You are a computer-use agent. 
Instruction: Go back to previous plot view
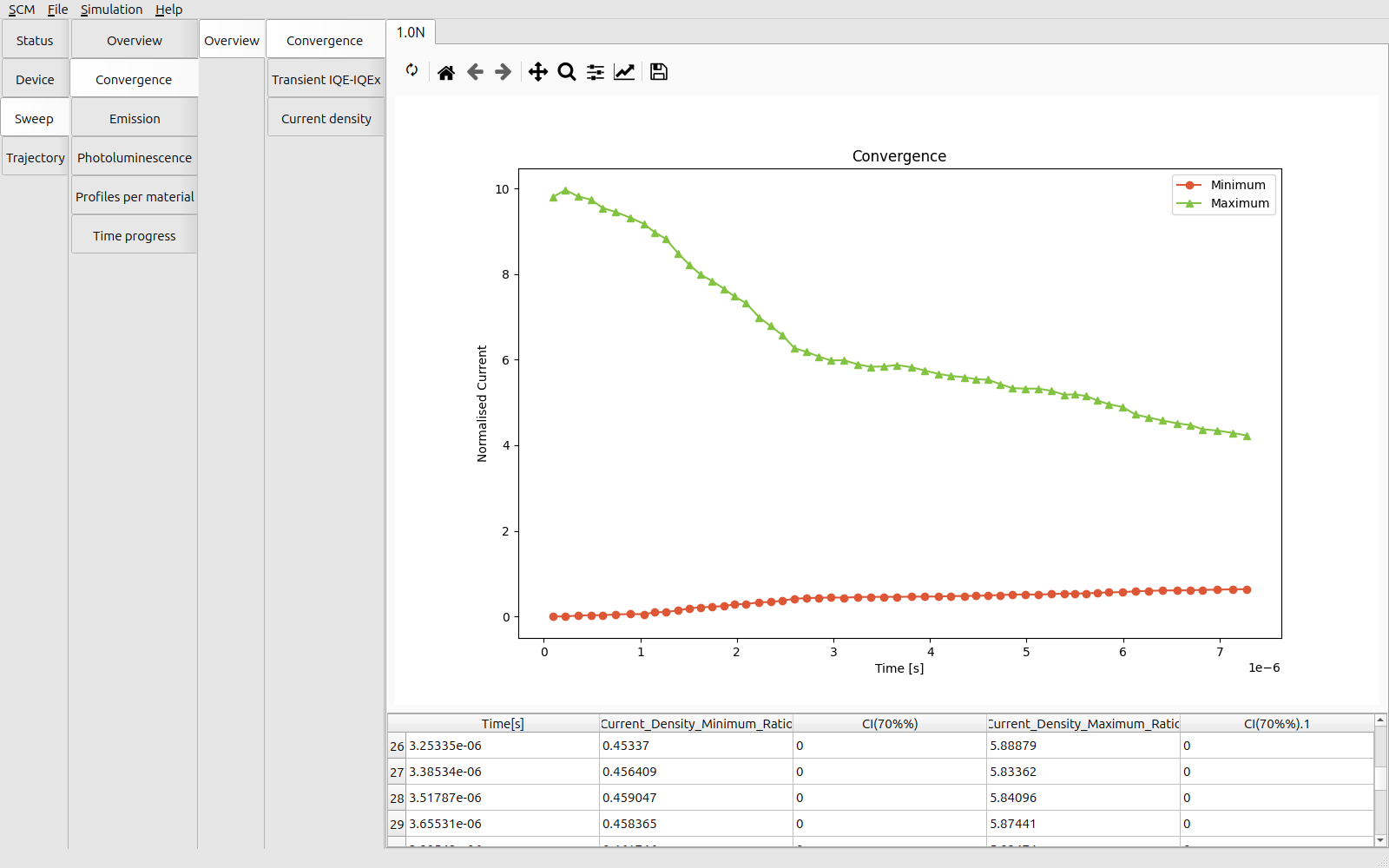[x=475, y=72]
